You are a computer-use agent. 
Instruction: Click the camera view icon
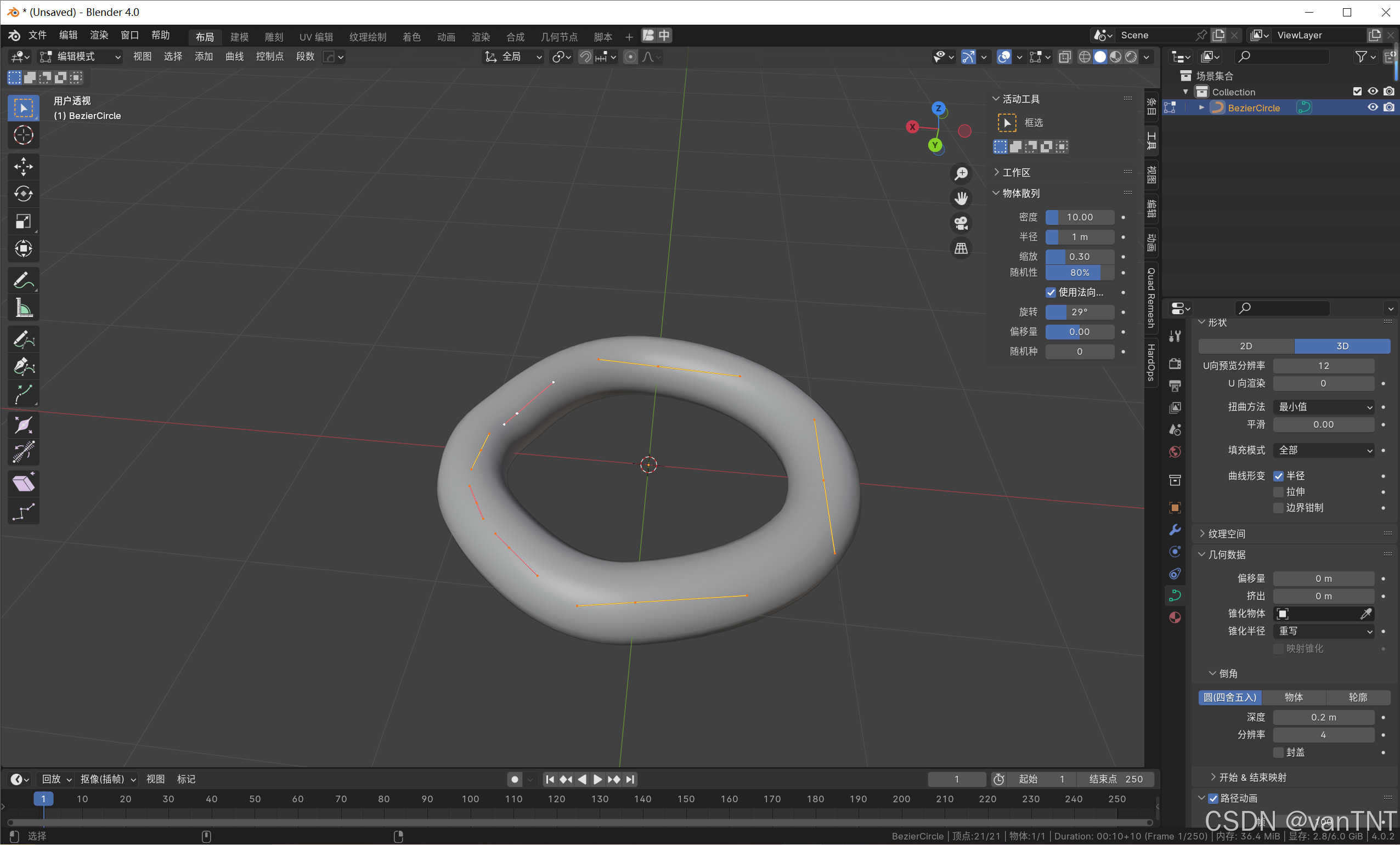pos(961,223)
